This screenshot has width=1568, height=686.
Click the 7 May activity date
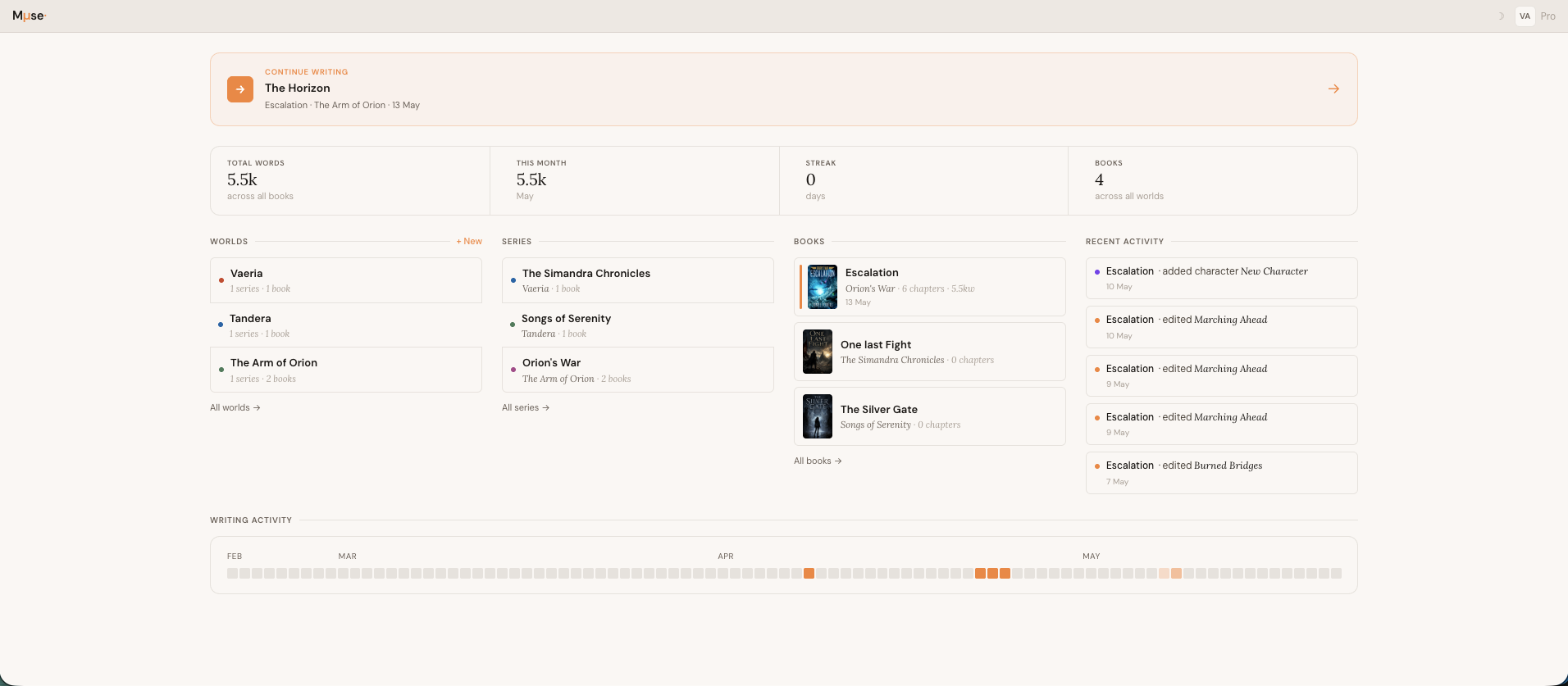pos(1117,482)
